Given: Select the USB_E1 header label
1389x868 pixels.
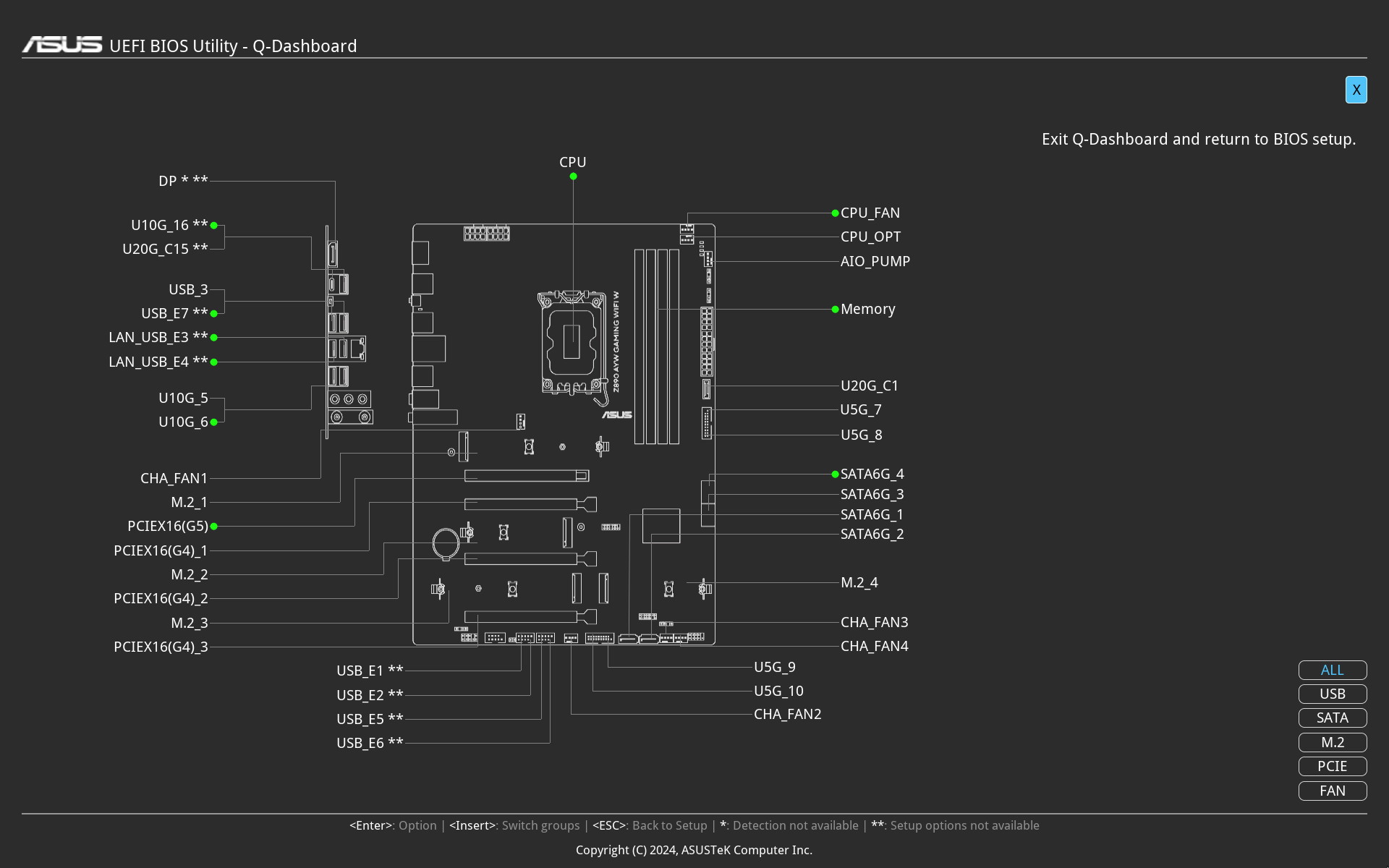Looking at the screenshot, I should coord(370,671).
